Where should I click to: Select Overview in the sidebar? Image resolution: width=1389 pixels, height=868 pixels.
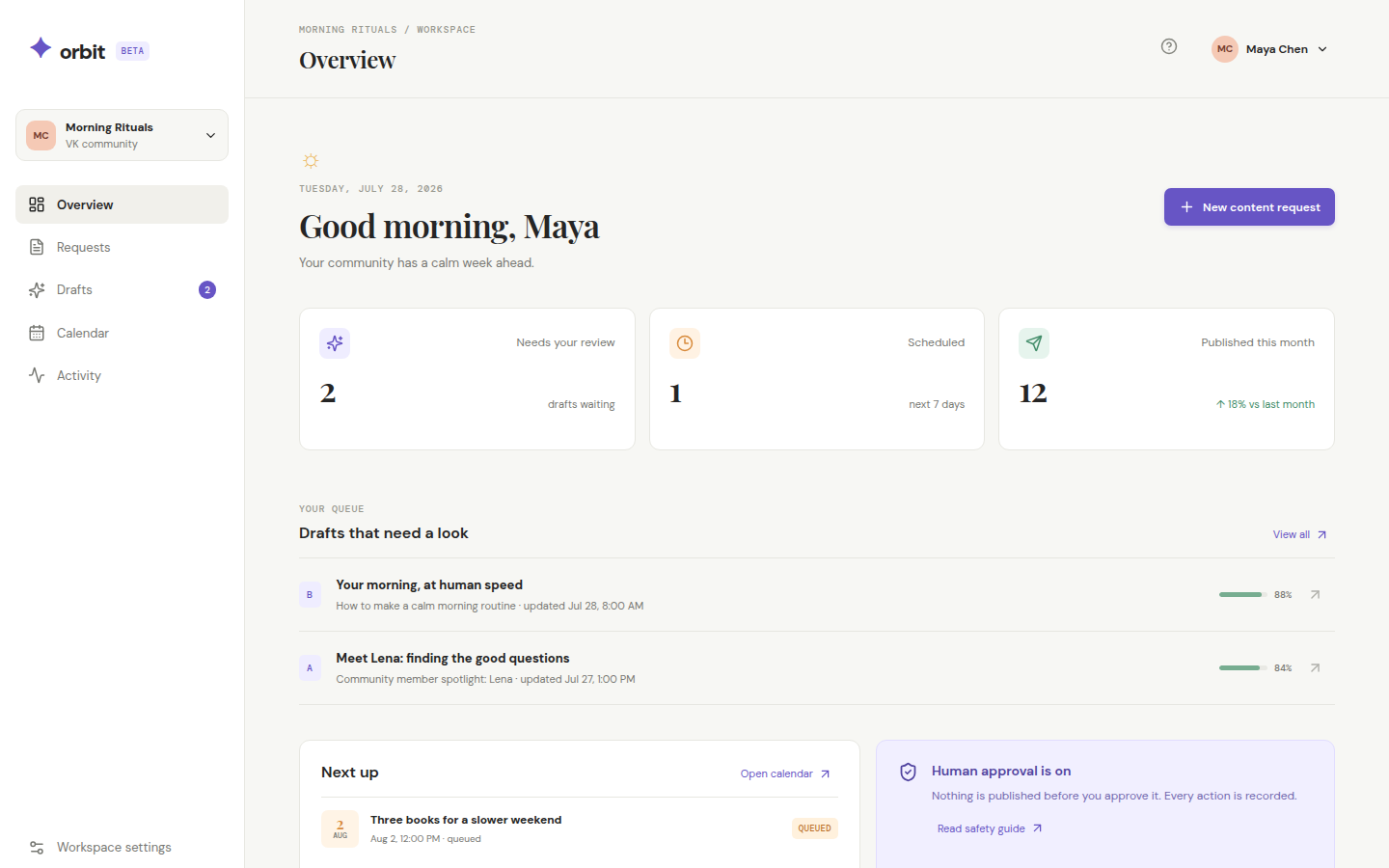pyautogui.click(x=122, y=204)
